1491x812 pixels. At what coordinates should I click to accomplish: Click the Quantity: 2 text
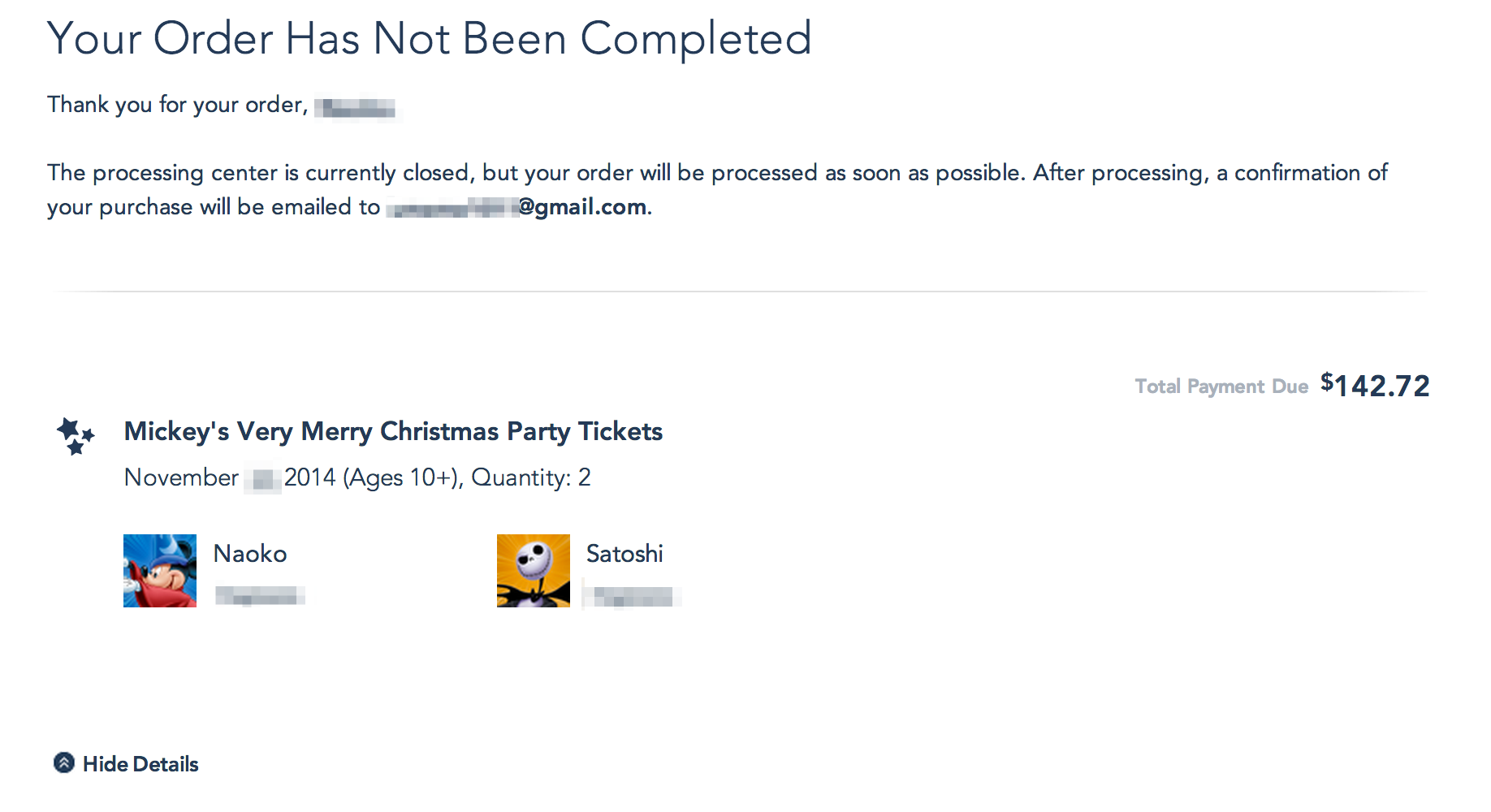pos(531,477)
